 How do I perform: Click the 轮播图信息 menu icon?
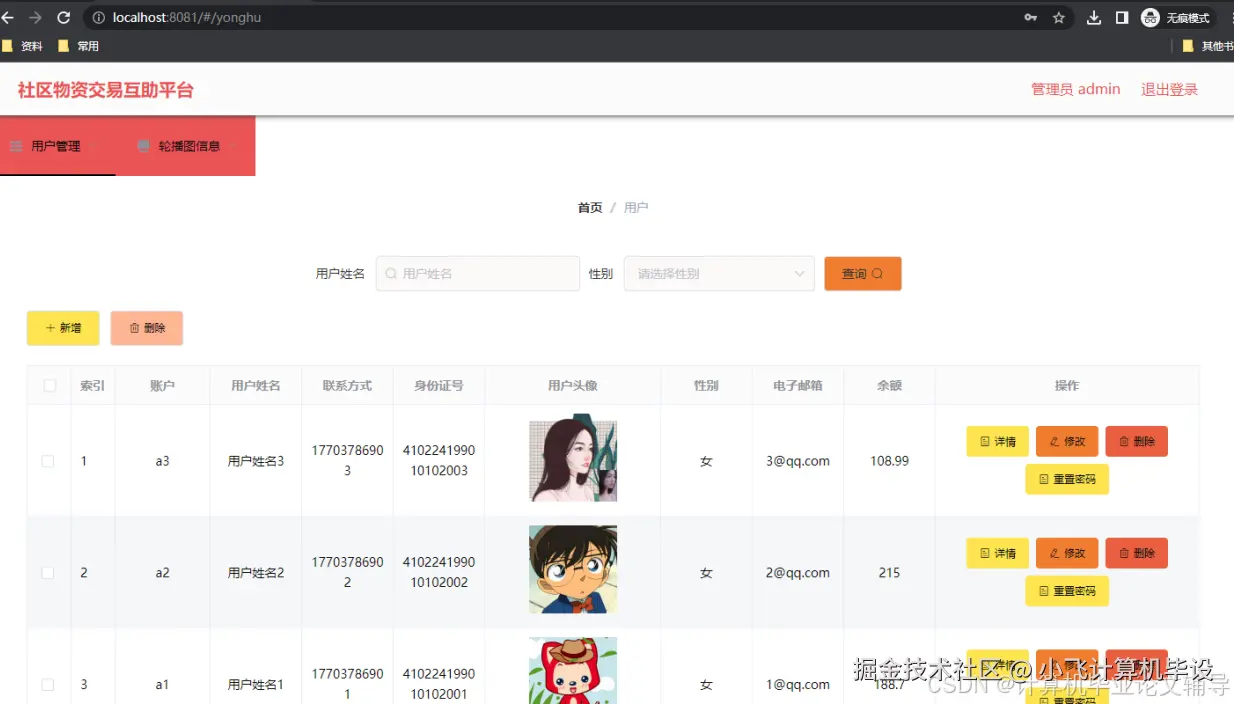144,146
